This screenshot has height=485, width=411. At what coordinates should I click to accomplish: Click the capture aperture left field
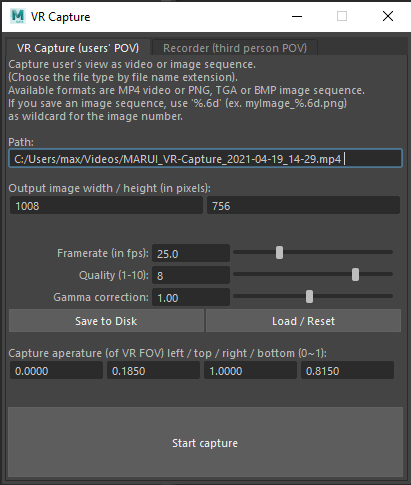56,370
